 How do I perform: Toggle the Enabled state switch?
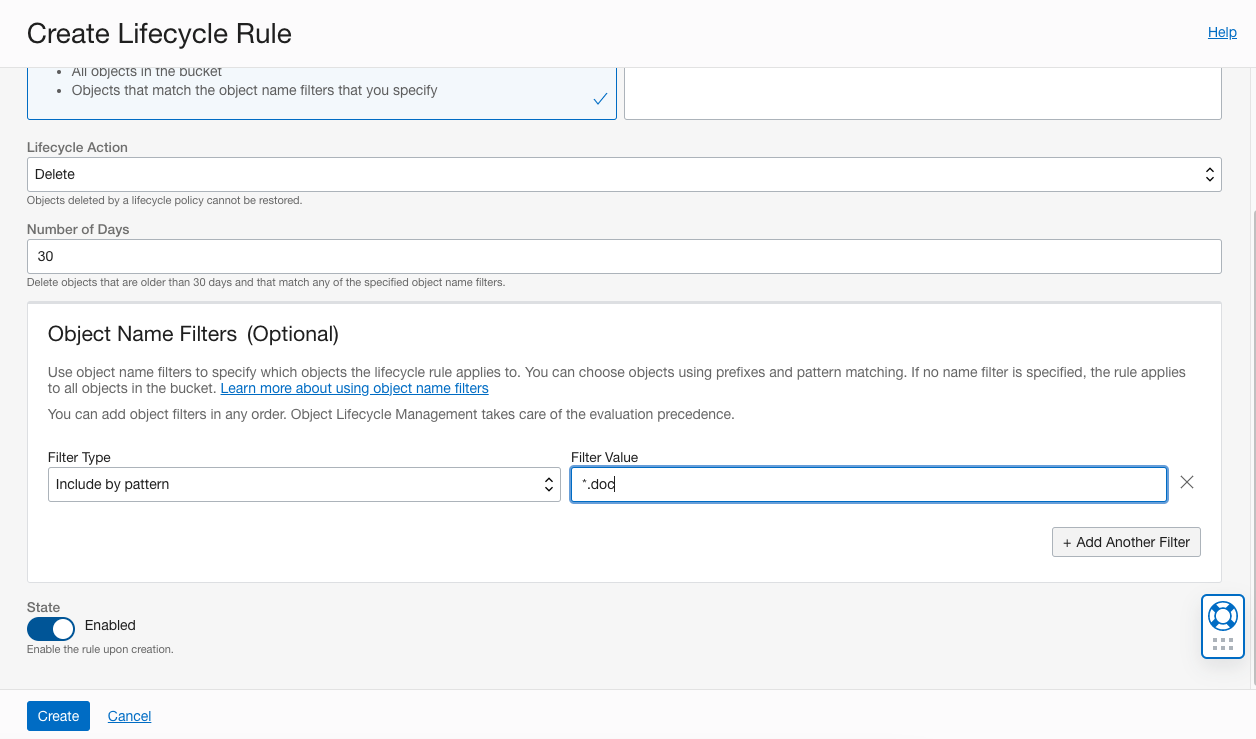(51, 628)
